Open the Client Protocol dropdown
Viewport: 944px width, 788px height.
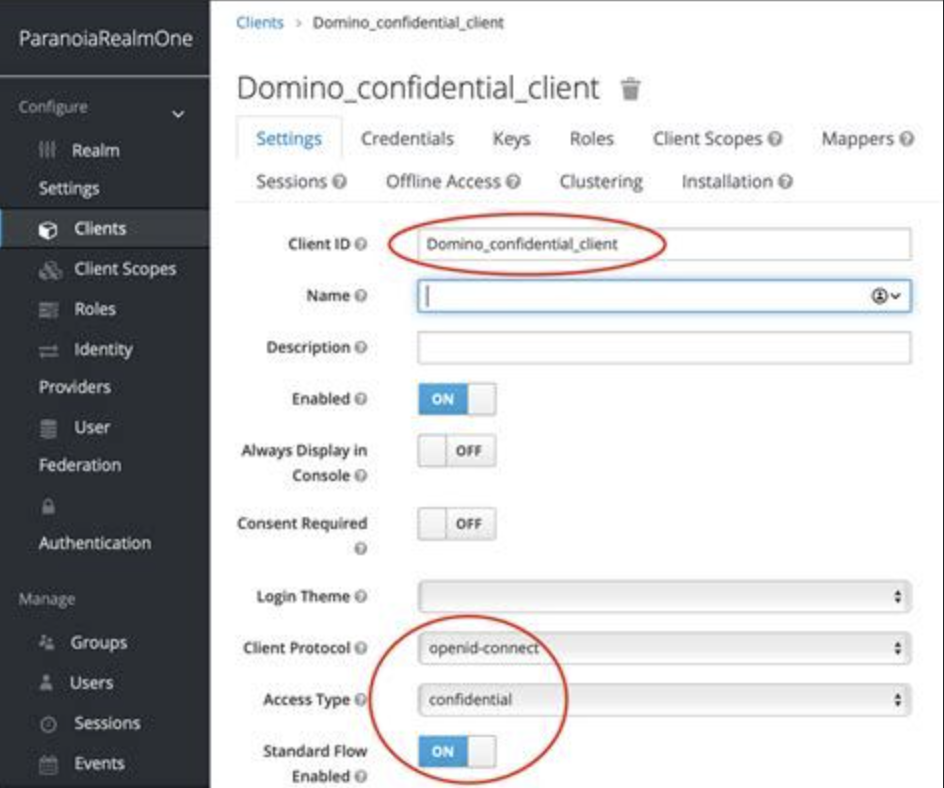(x=664, y=648)
